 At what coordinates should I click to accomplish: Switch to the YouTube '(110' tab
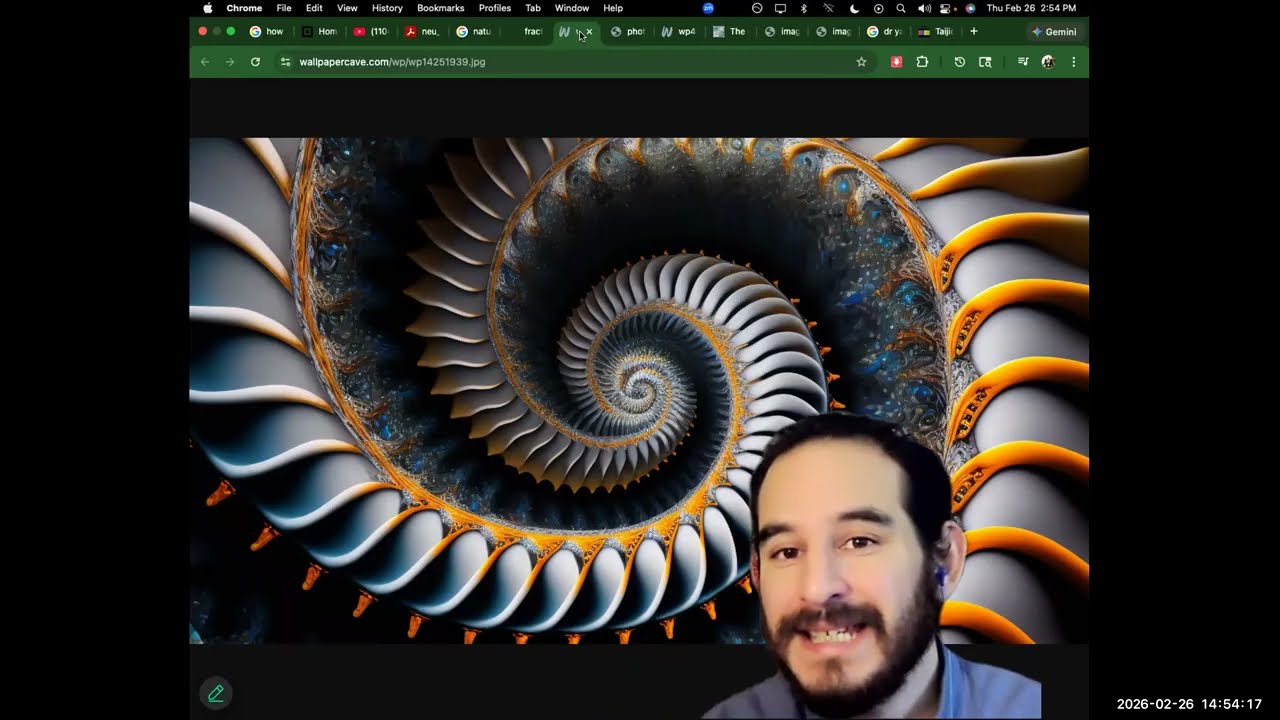coord(371,31)
